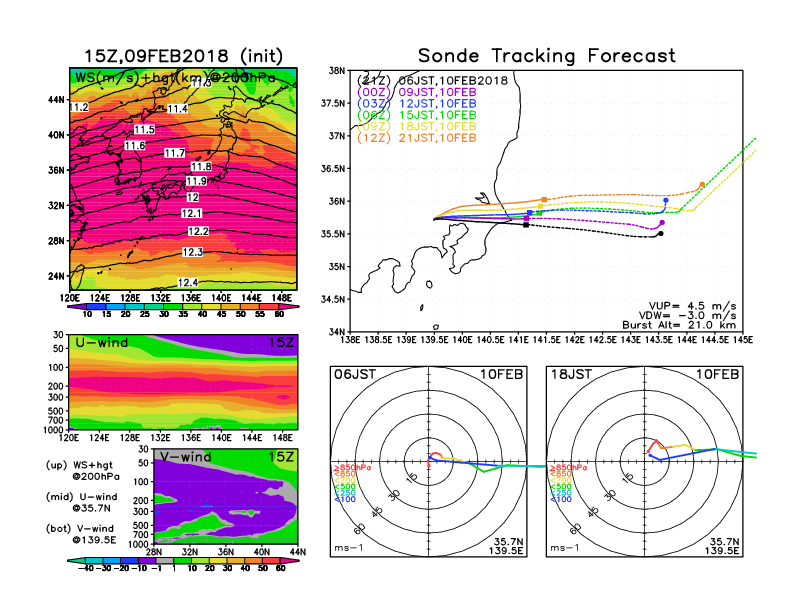
Task: Click the '60' ring label in 18JST hodograph
Action: tap(575, 529)
